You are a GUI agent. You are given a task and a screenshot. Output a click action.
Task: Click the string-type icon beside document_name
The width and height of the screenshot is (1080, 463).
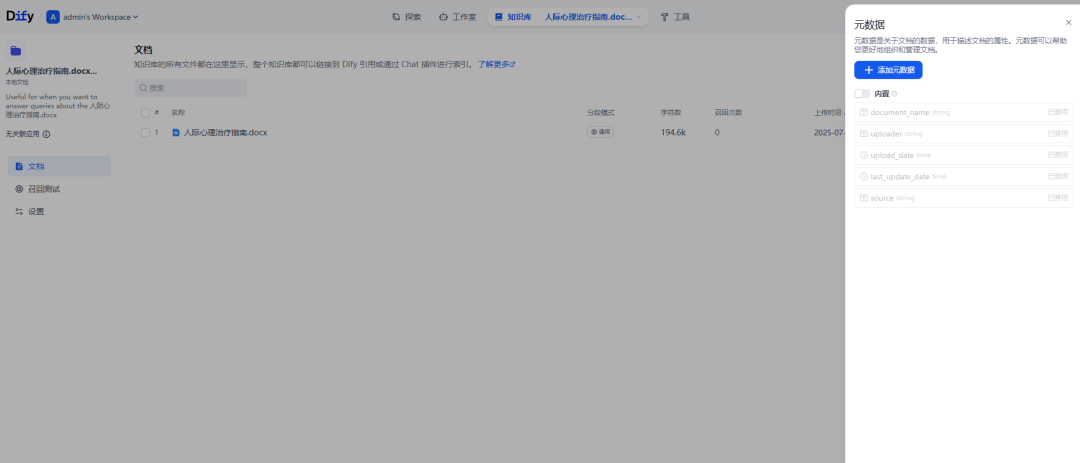click(x=864, y=112)
